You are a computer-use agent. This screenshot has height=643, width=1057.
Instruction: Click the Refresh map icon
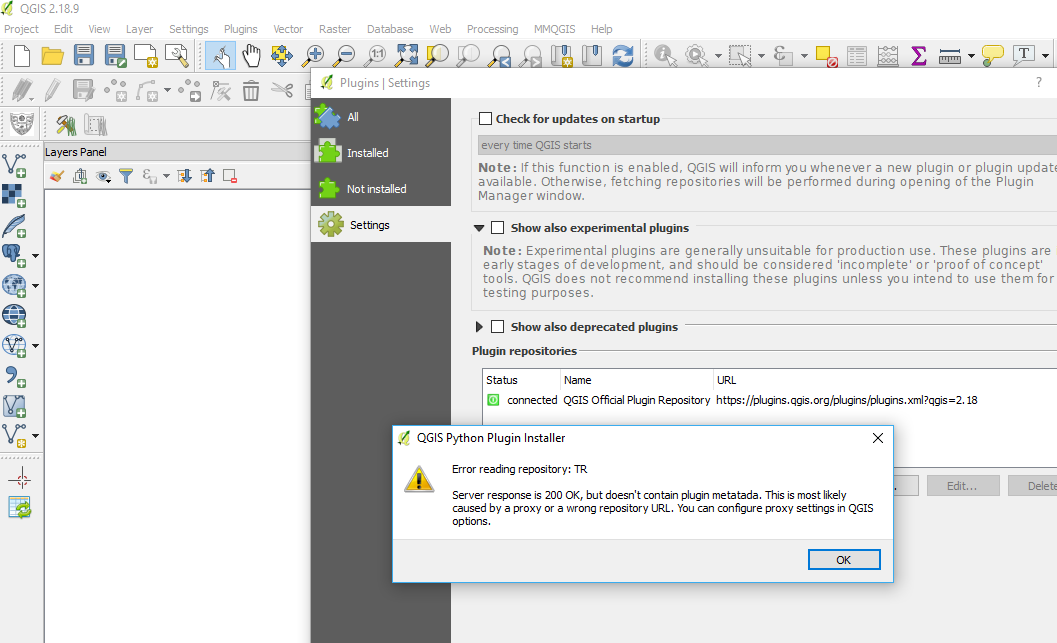[x=623, y=55]
